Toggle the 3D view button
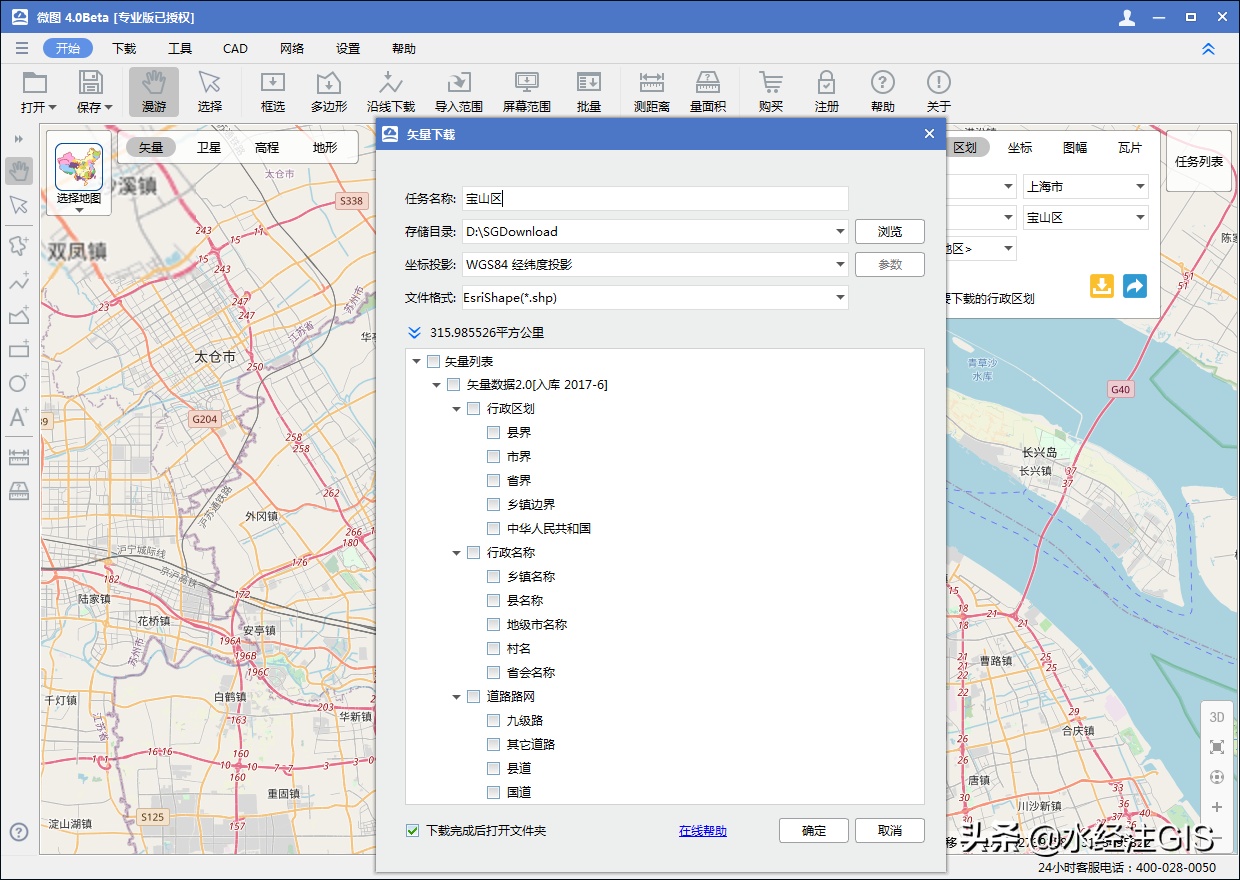This screenshot has width=1240, height=880. click(x=1217, y=717)
